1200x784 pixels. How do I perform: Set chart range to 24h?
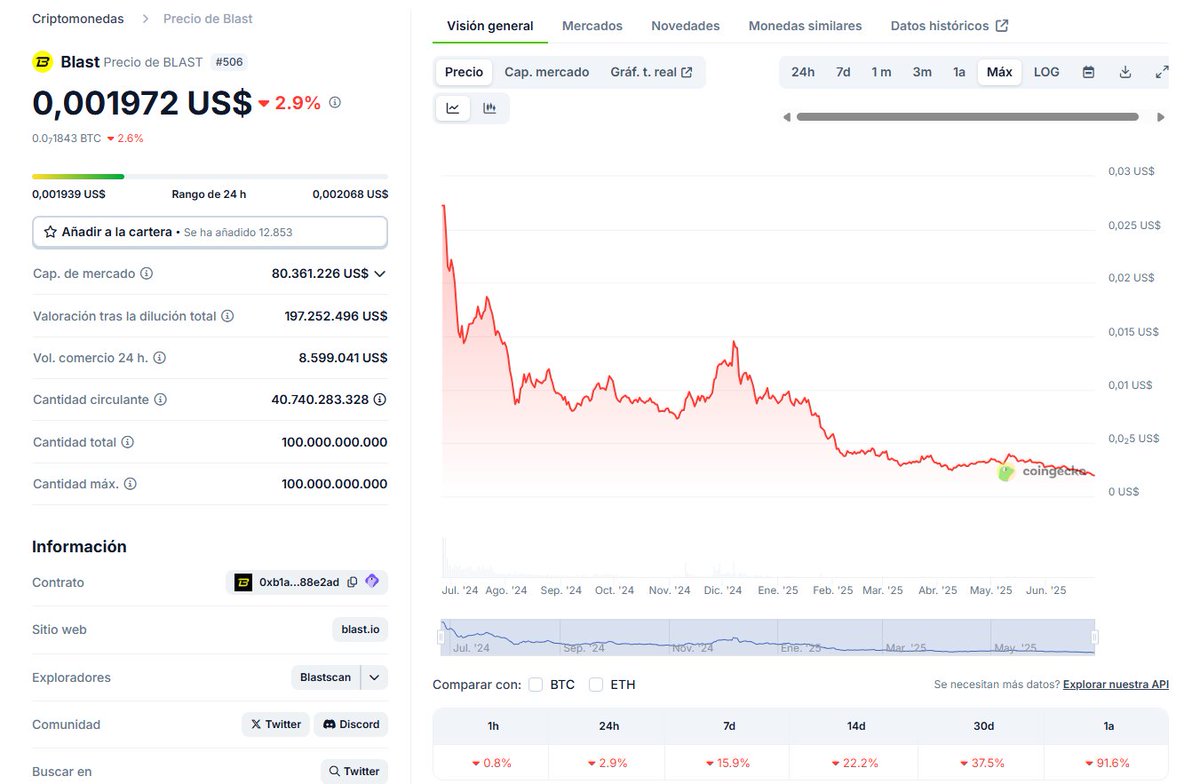click(803, 72)
